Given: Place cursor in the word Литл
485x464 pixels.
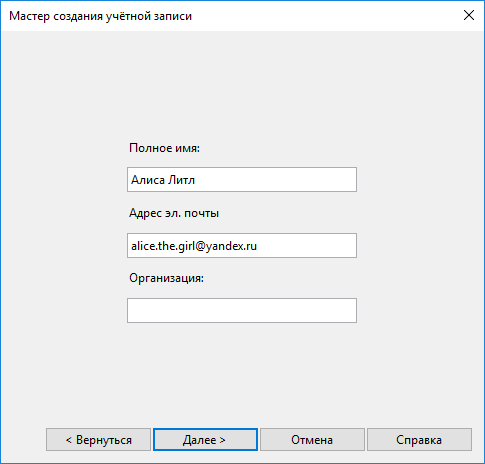Looking at the screenshot, I should pyautogui.click(x=181, y=180).
